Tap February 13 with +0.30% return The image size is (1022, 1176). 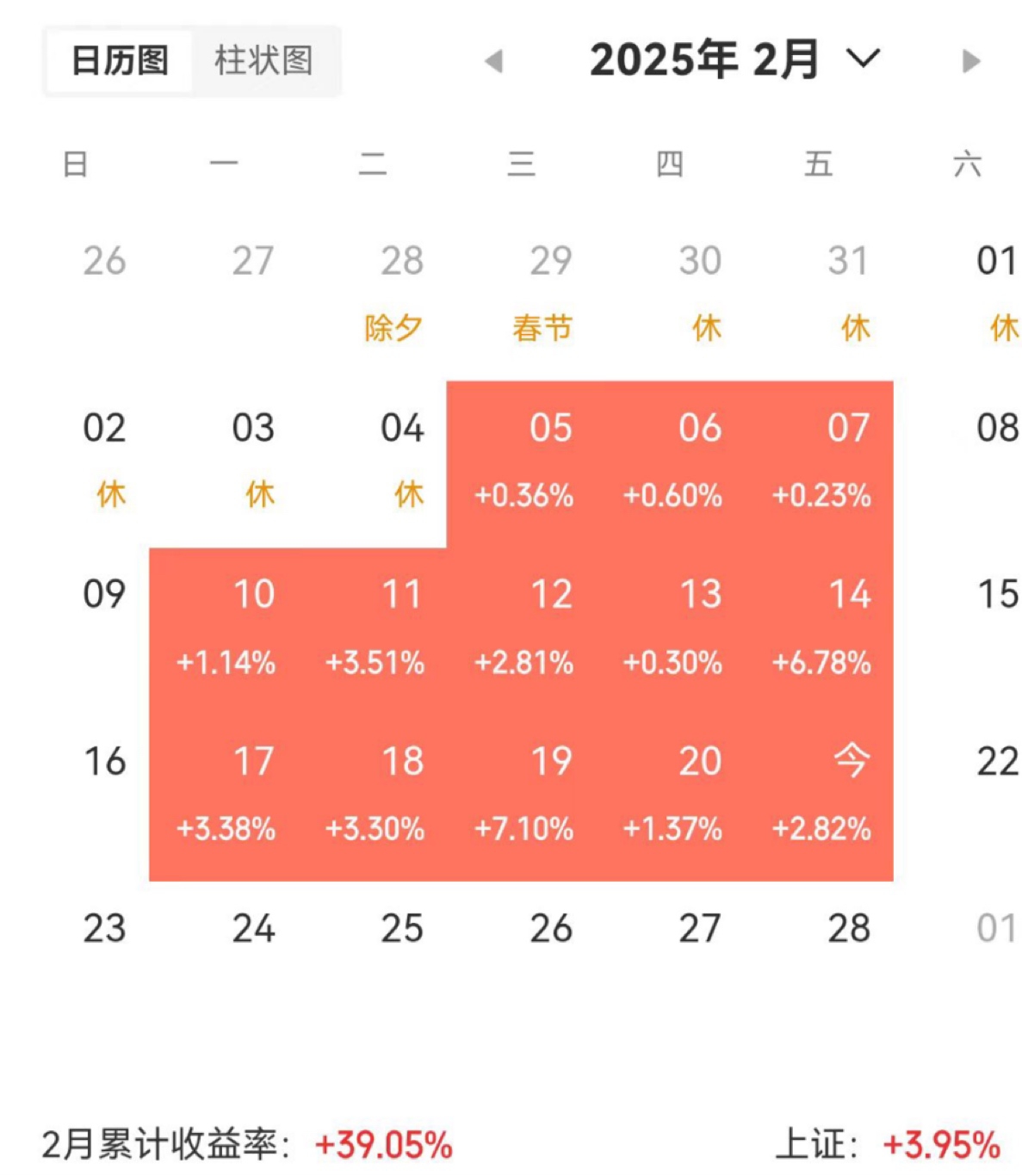[670, 629]
